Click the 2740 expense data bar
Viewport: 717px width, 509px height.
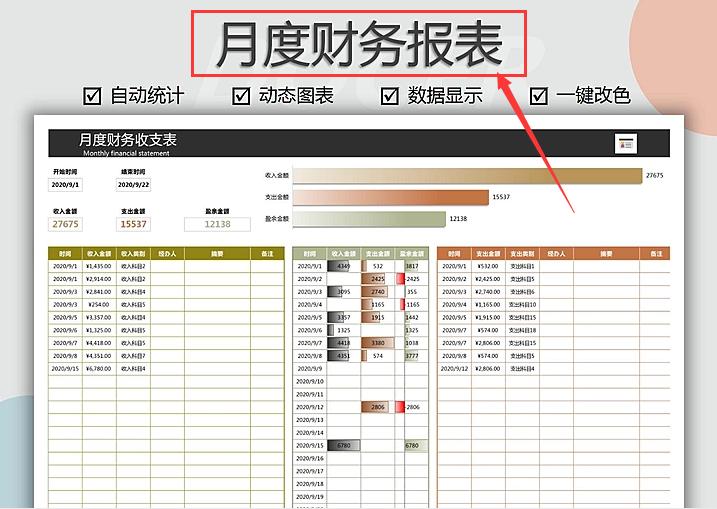coord(375,291)
